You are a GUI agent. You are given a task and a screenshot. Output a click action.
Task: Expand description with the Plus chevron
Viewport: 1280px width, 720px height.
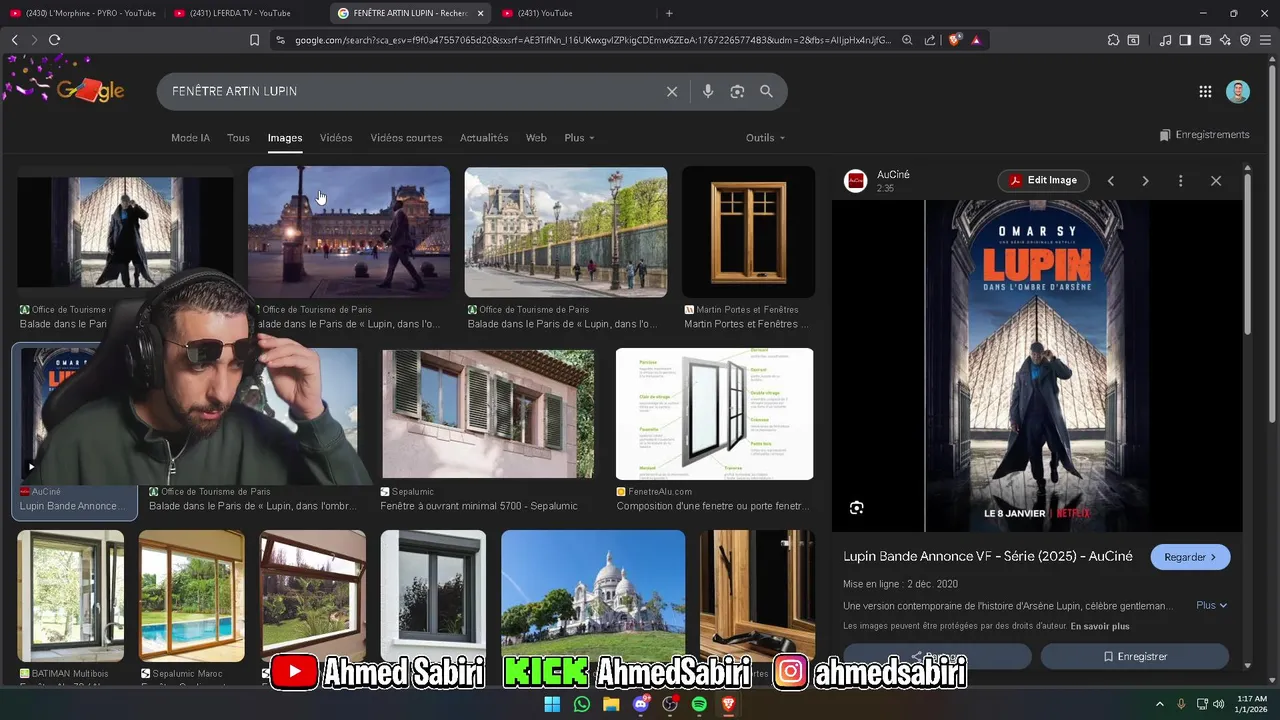(x=1211, y=605)
